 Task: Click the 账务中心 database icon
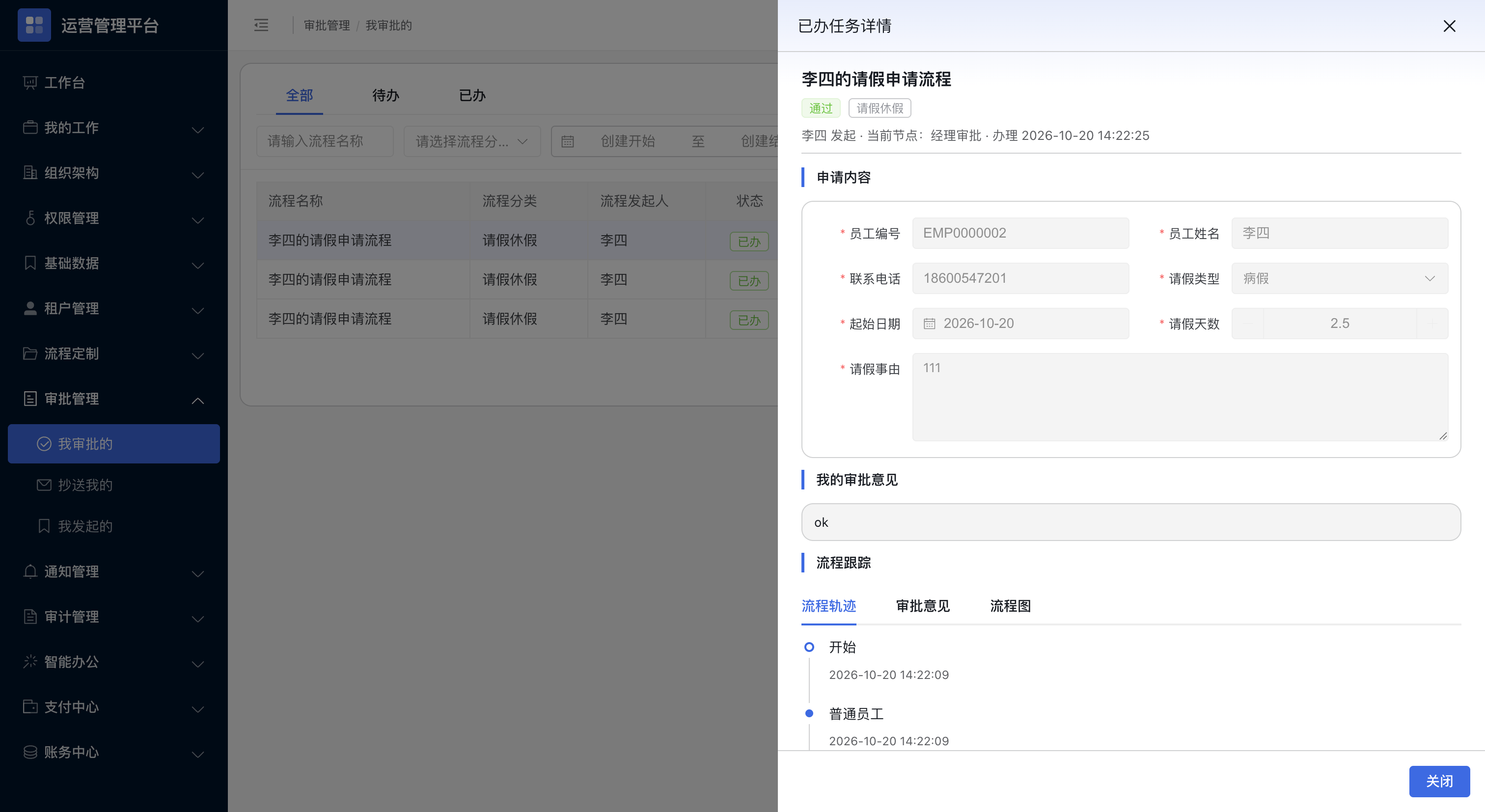point(30,752)
